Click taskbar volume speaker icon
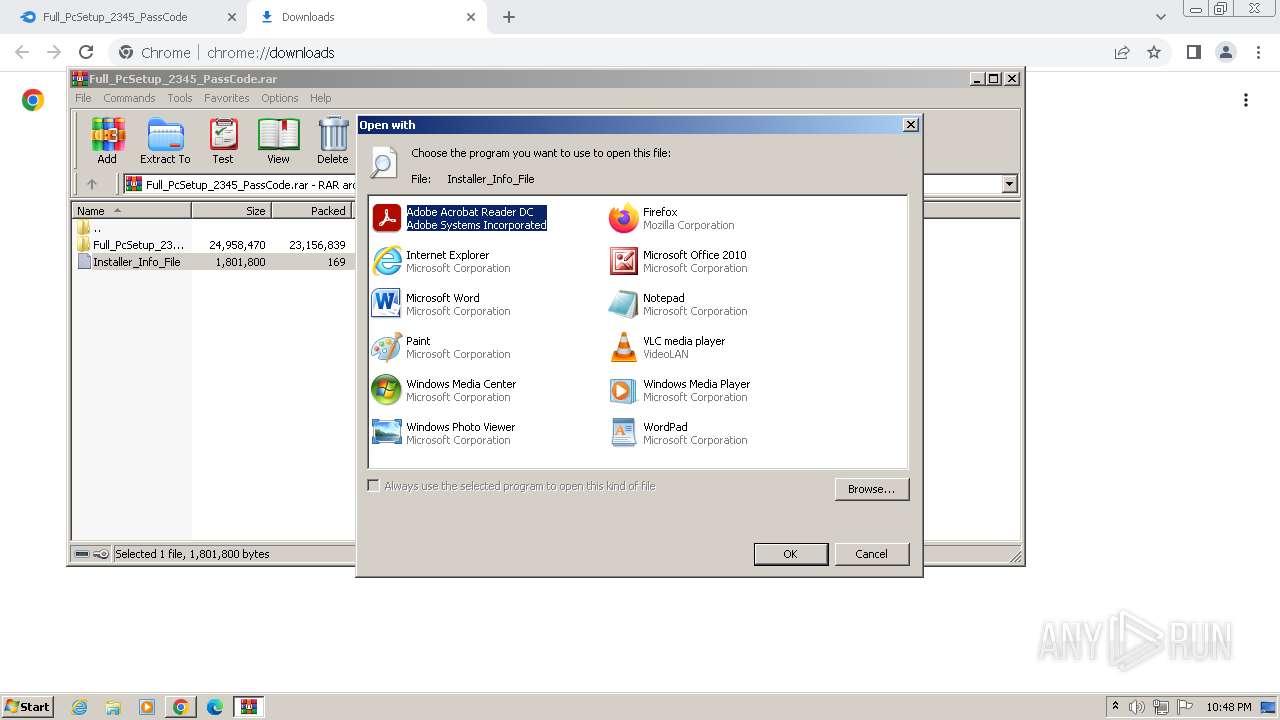 click(x=1137, y=707)
